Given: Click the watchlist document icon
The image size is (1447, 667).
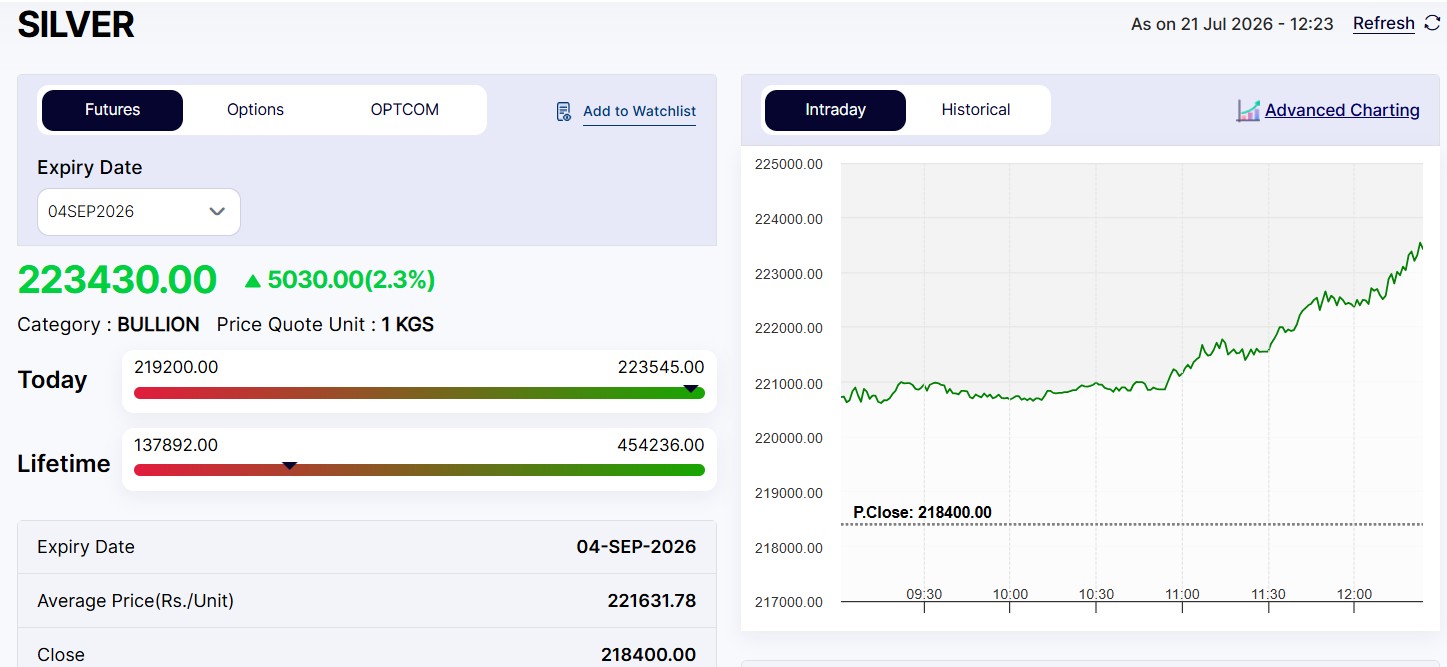Looking at the screenshot, I should 564,111.
